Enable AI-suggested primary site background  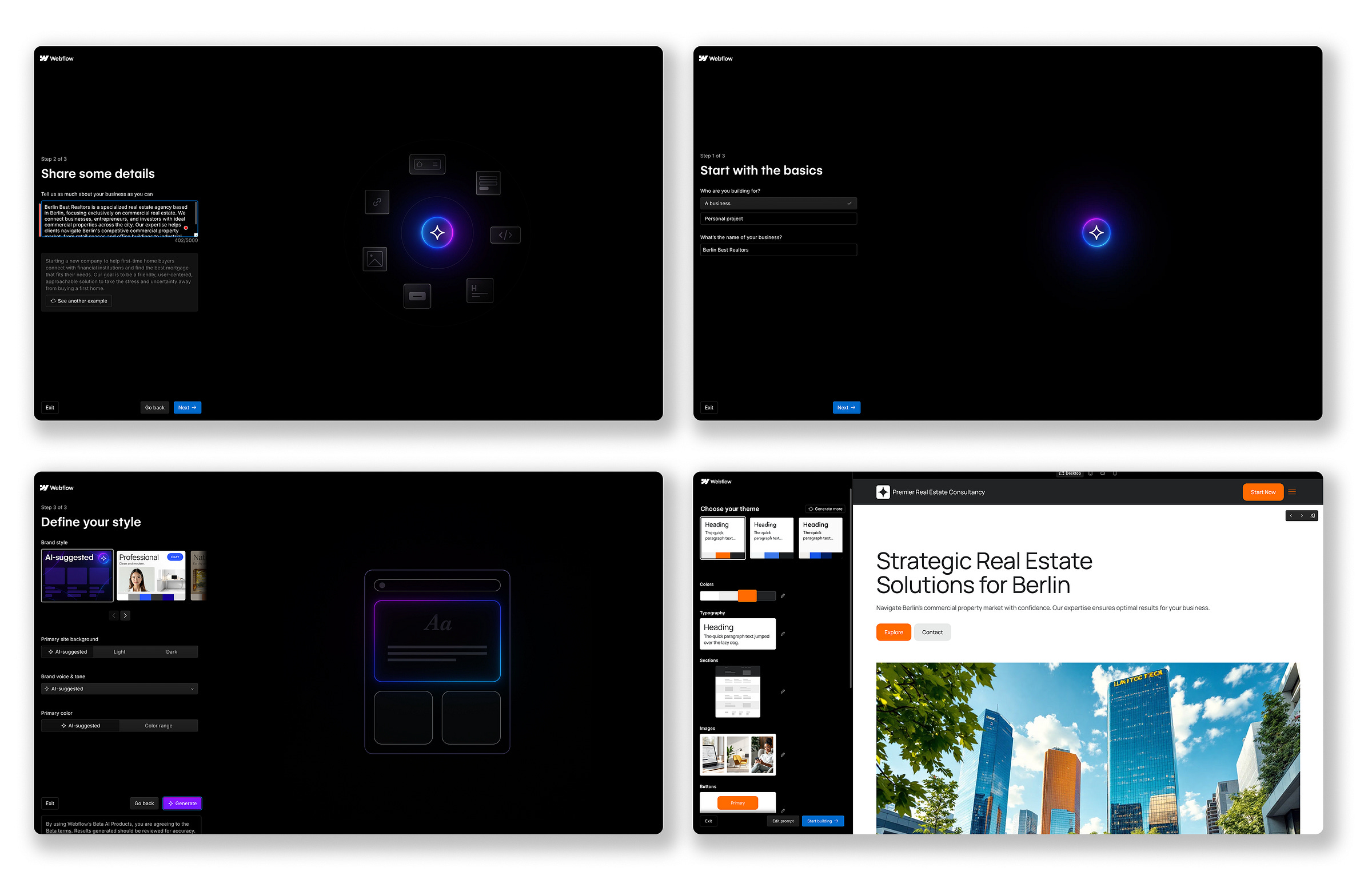tap(67, 651)
